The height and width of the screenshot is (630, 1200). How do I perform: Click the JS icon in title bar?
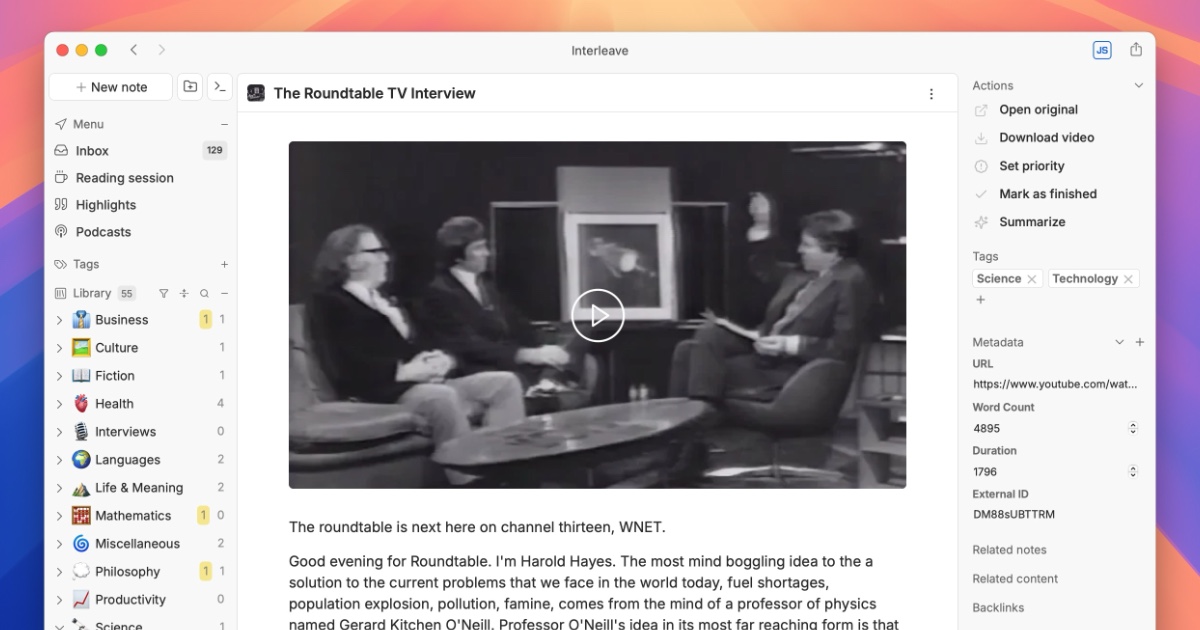tap(1102, 50)
